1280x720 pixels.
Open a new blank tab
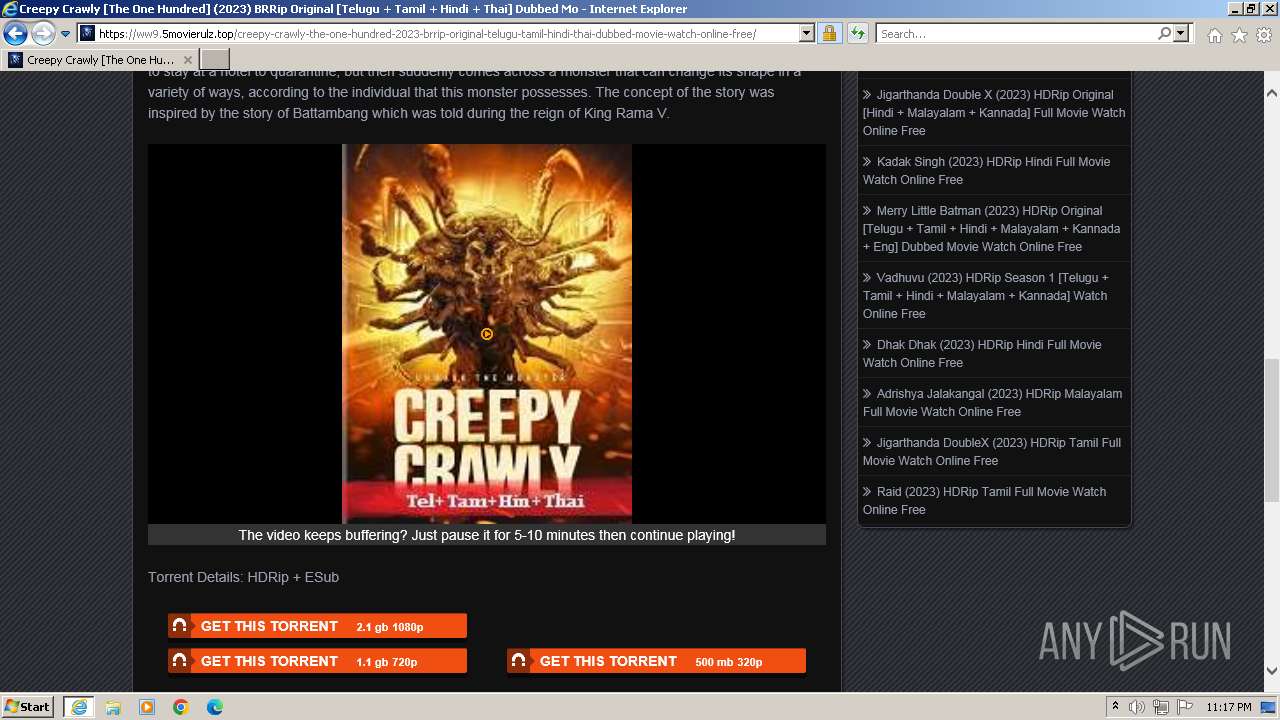coord(215,60)
